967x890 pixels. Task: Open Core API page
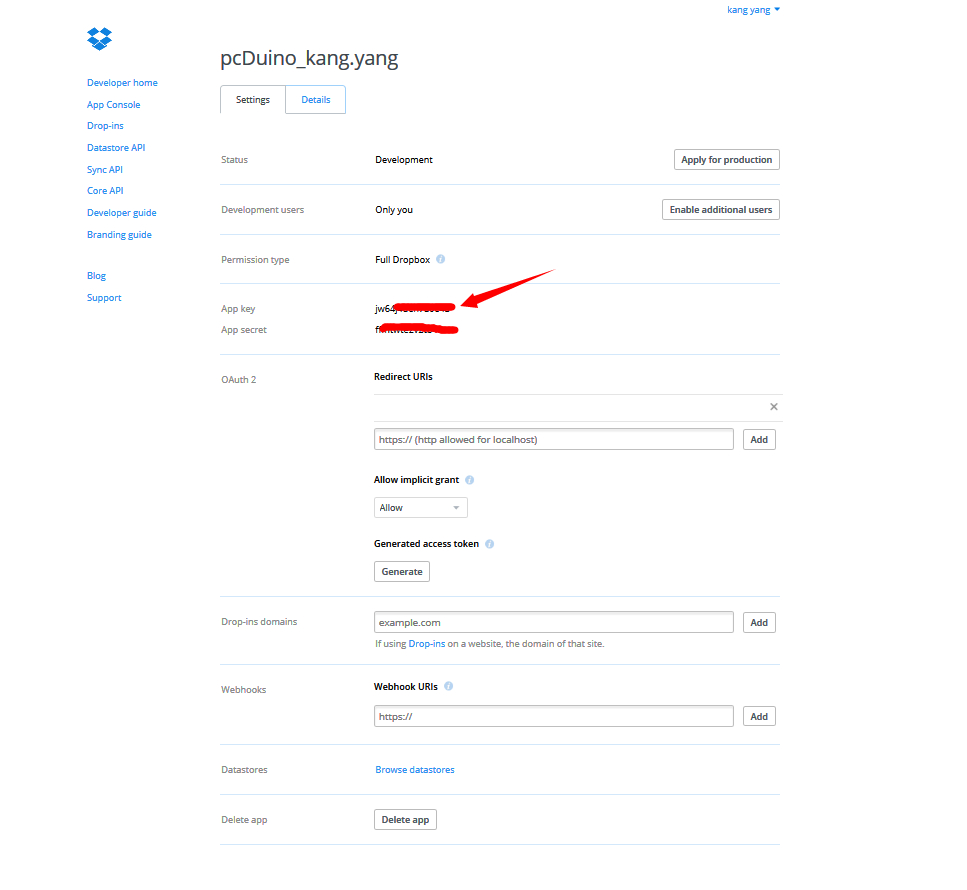tap(105, 191)
